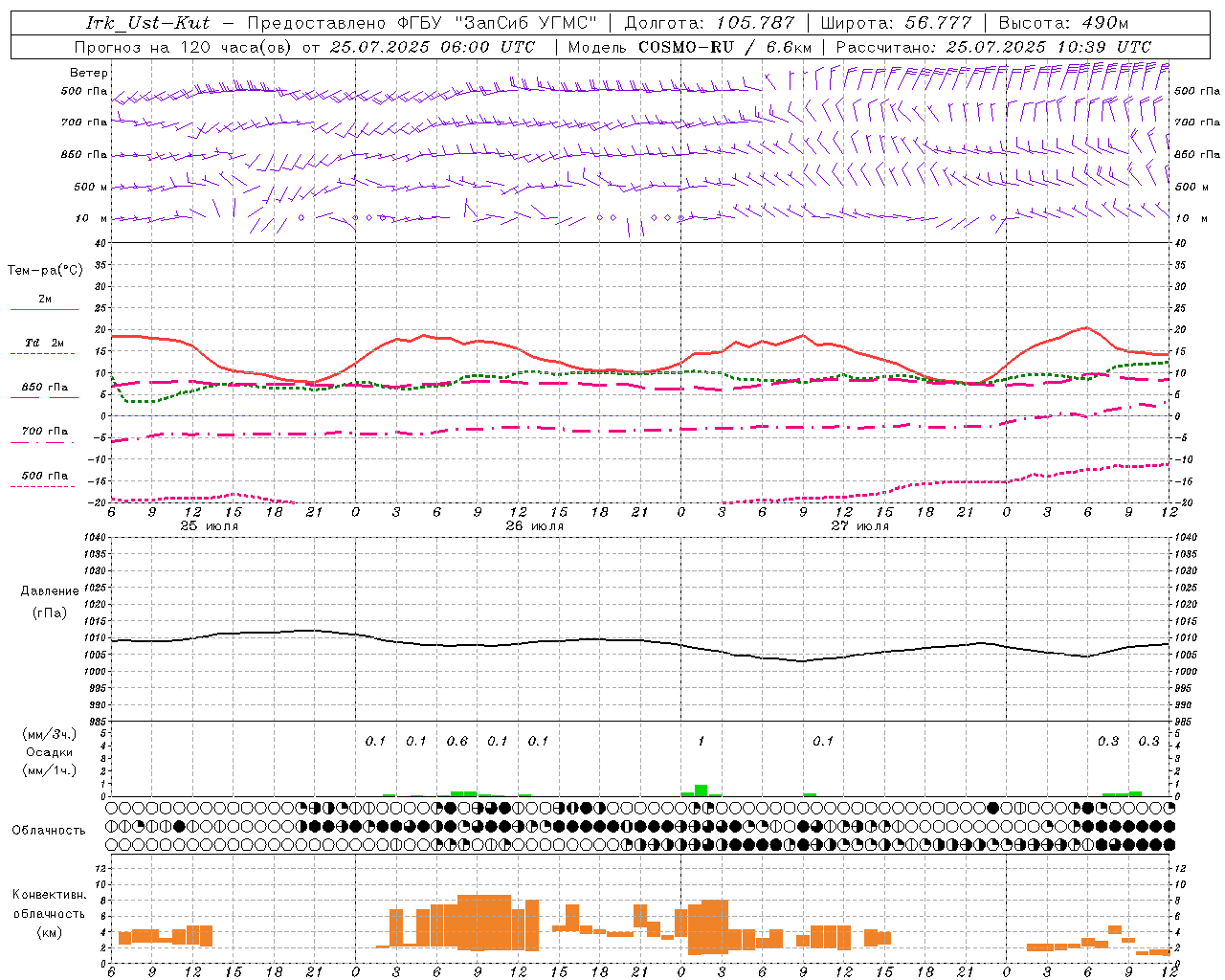The image size is (1225, 980).
Task: Click the date label 25 июля
Action: 210,526
